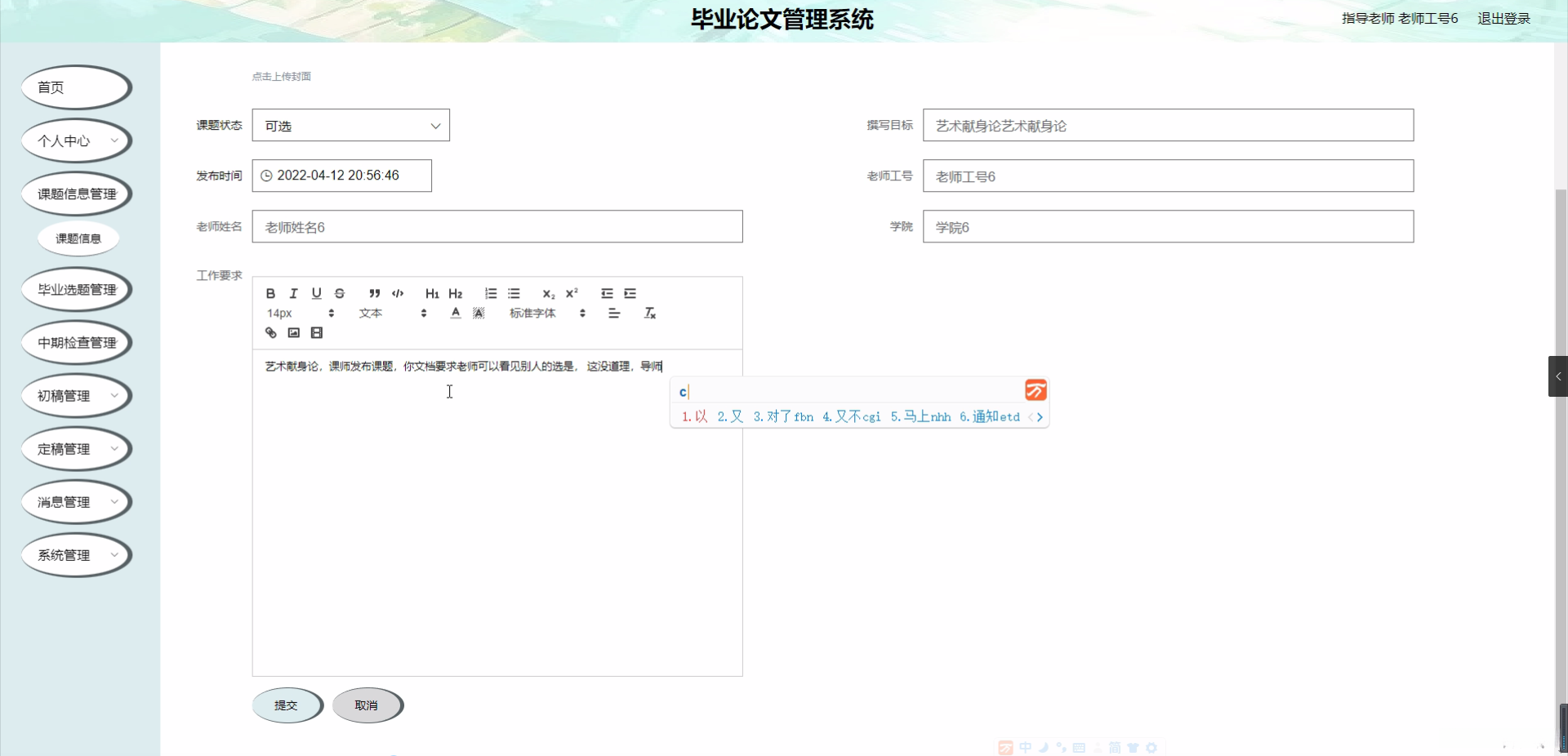Toggle italic formatting in the editor
This screenshot has height=756, width=1568.
coord(293,294)
